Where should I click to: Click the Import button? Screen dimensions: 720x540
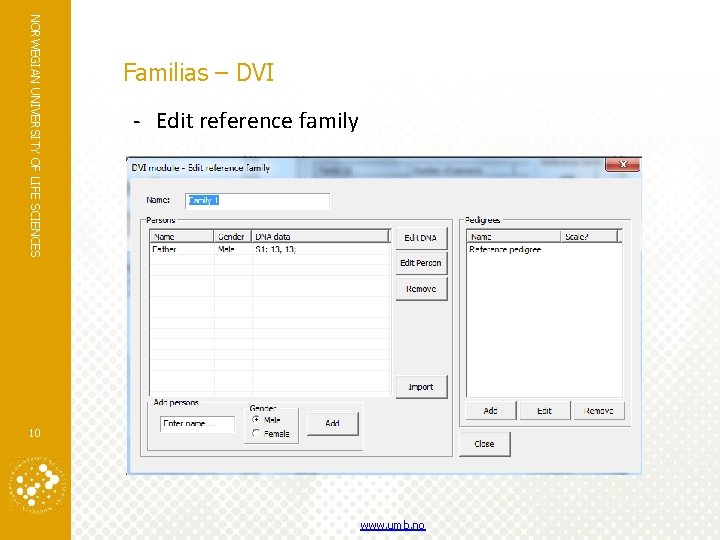[421, 387]
